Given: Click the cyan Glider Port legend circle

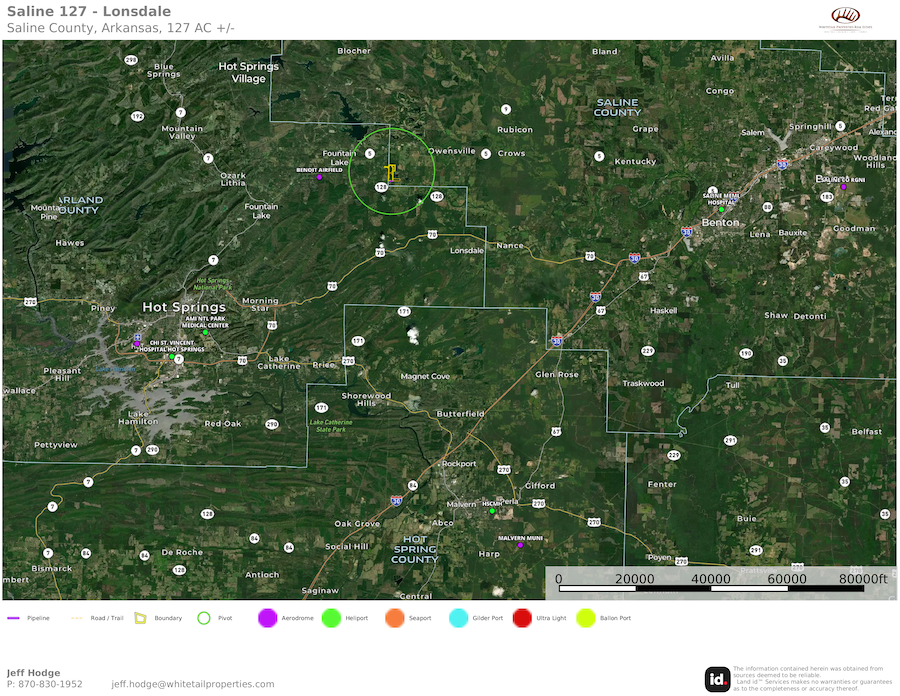Looking at the screenshot, I should (x=458, y=618).
